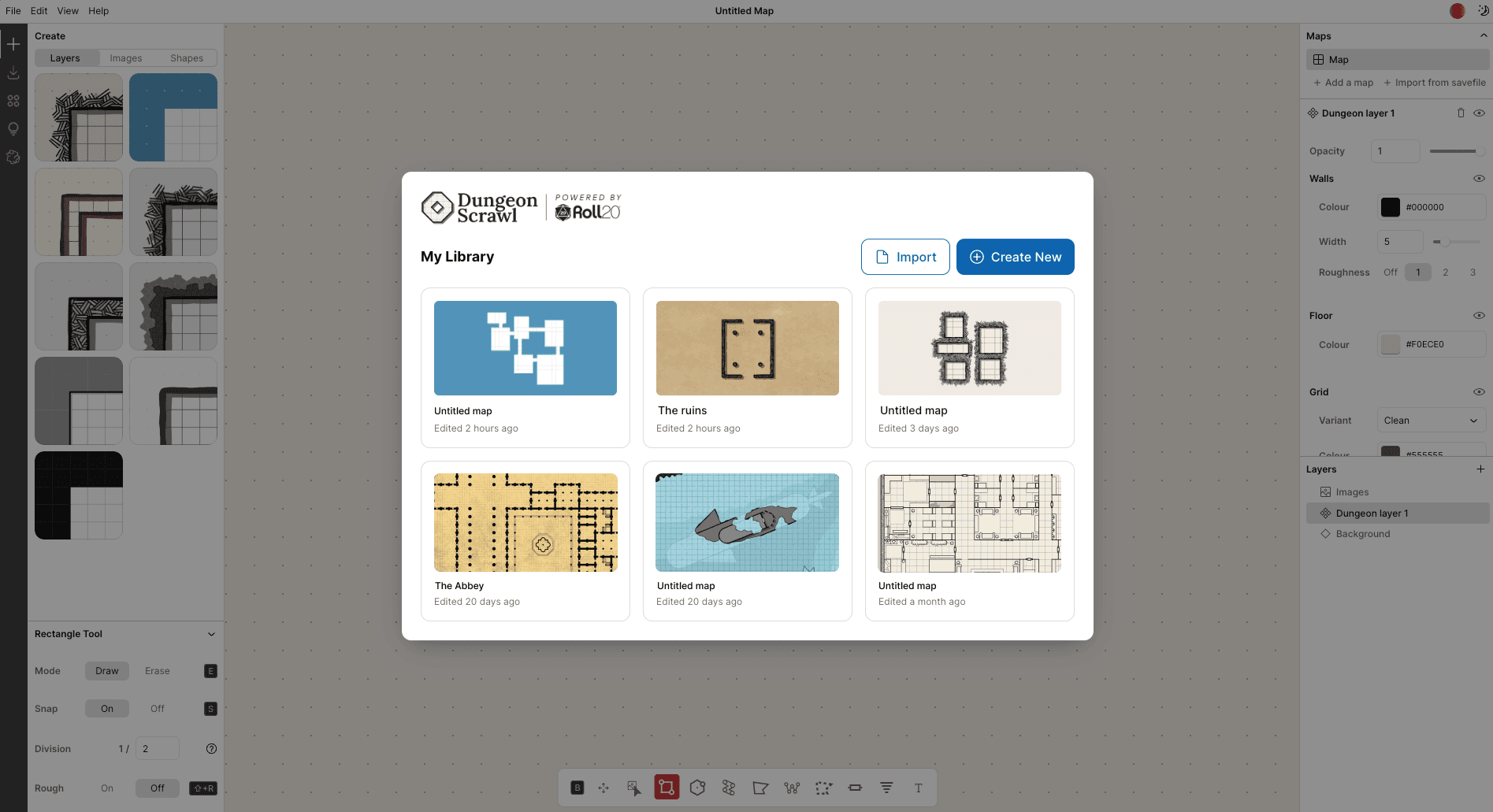The width and height of the screenshot is (1493, 812).
Task: Hide the Floor with its eye icon
Action: coord(1479,316)
